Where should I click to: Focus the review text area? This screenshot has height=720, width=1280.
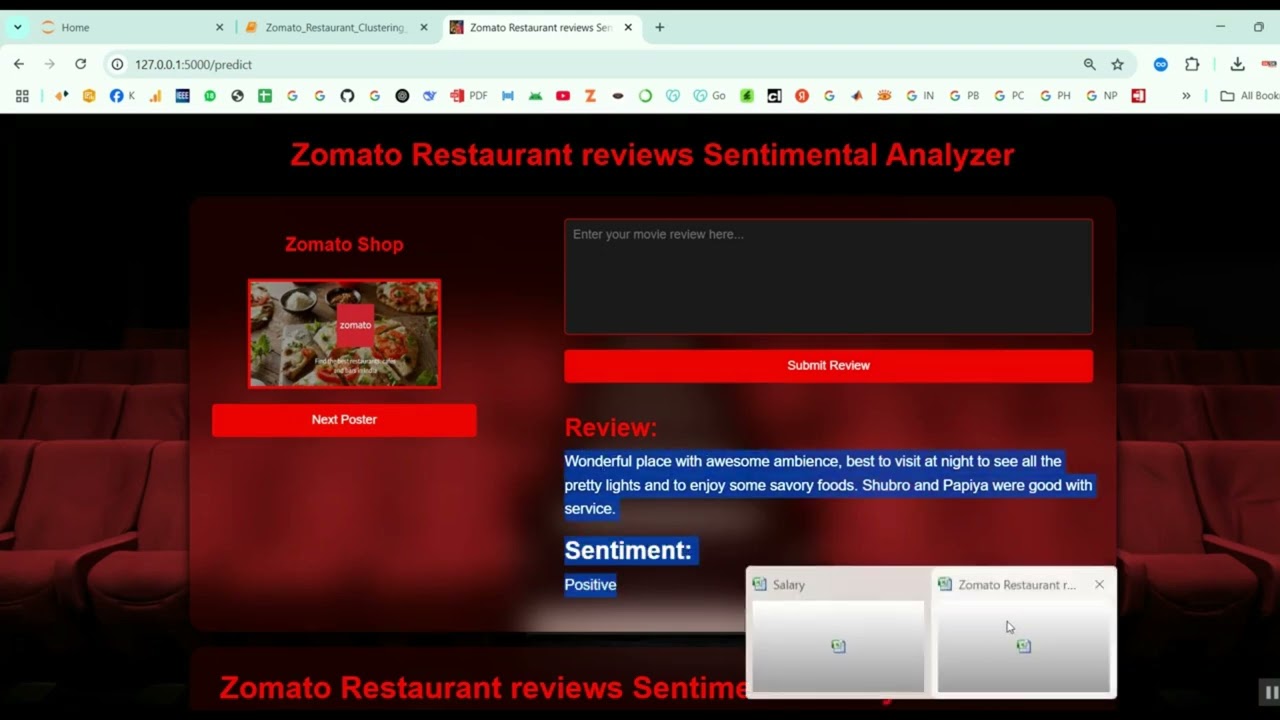[x=828, y=277]
